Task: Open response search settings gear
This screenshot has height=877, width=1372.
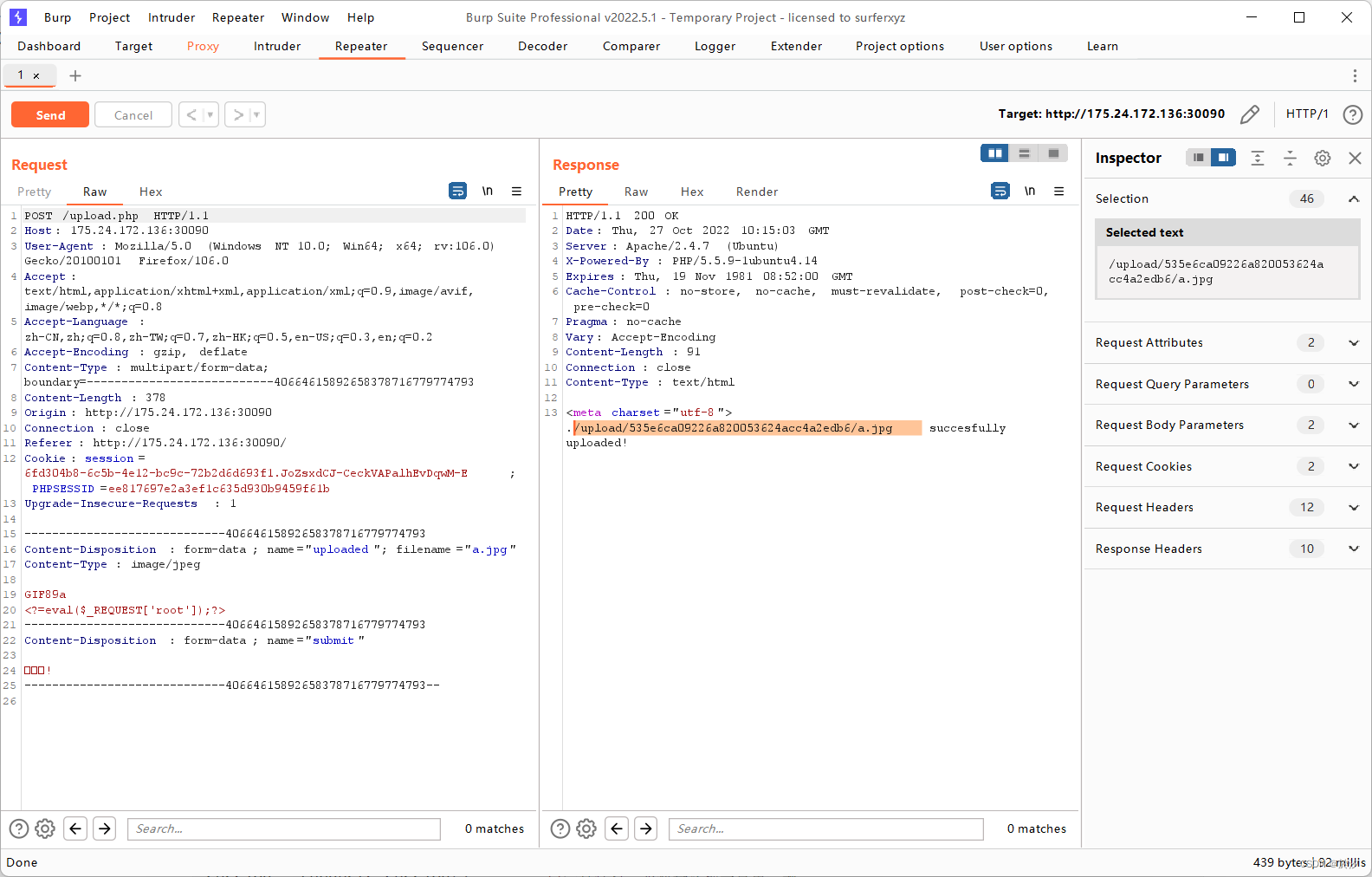Action: click(586, 828)
